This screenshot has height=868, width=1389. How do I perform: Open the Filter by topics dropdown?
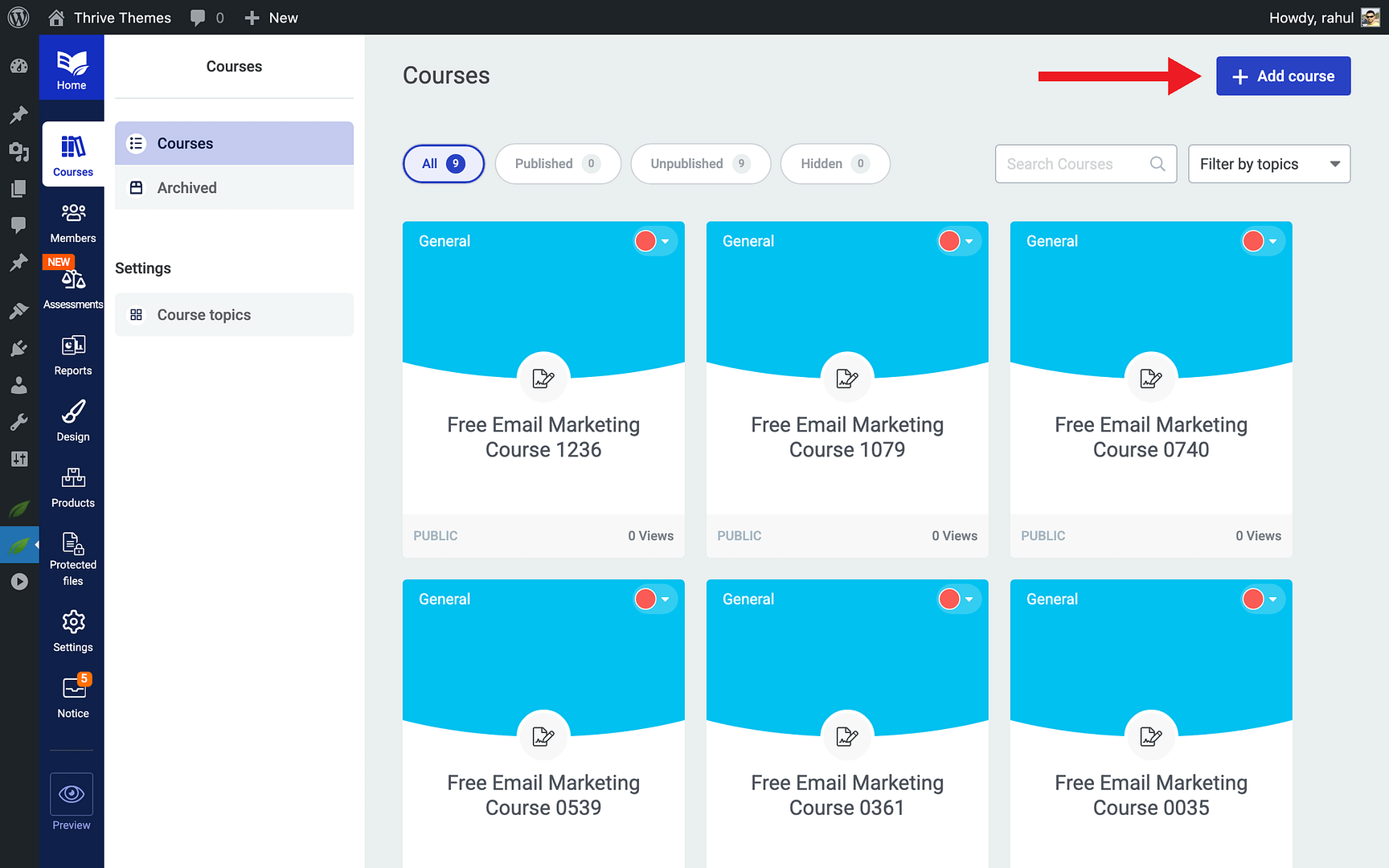[1268, 163]
